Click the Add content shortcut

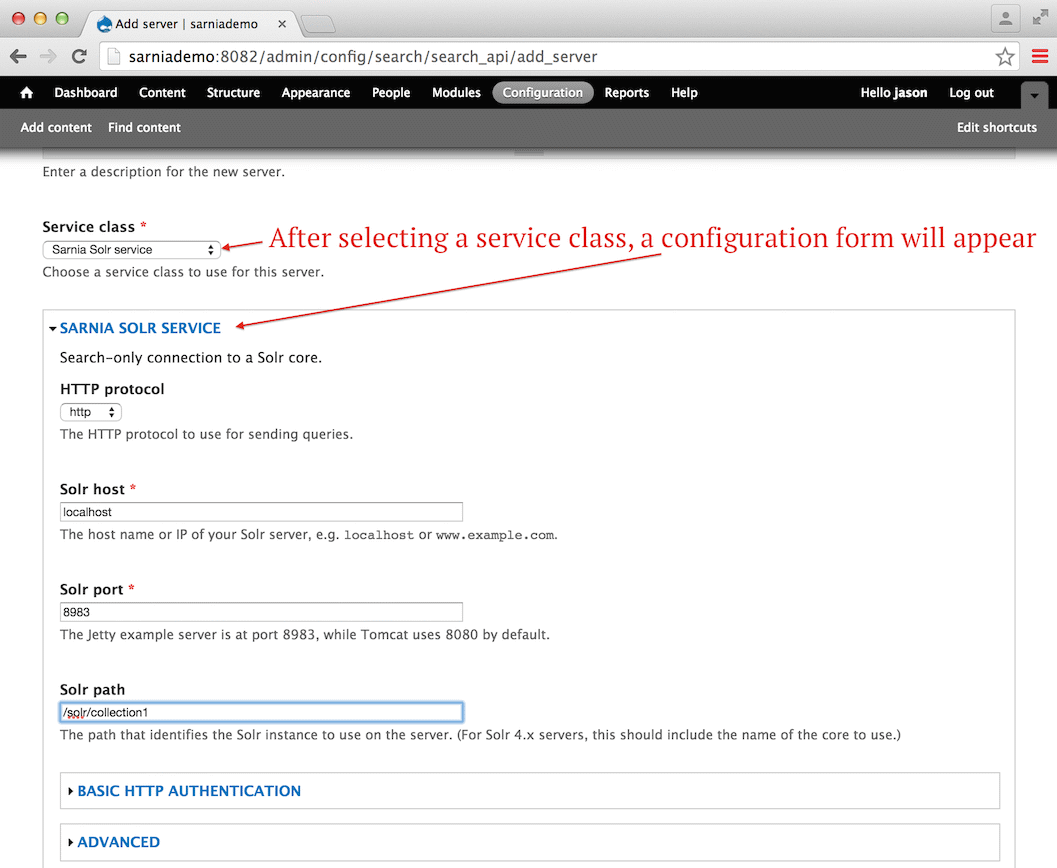click(x=56, y=128)
